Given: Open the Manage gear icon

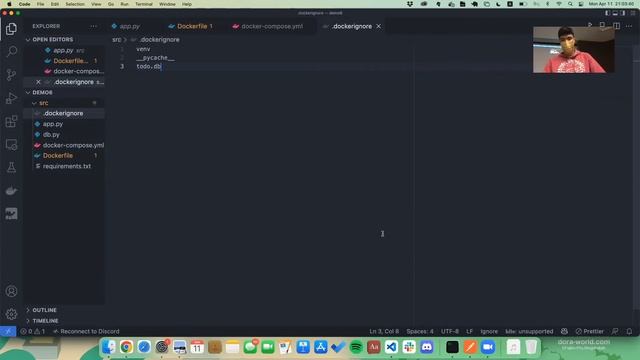Looking at the screenshot, I should [x=11, y=314].
